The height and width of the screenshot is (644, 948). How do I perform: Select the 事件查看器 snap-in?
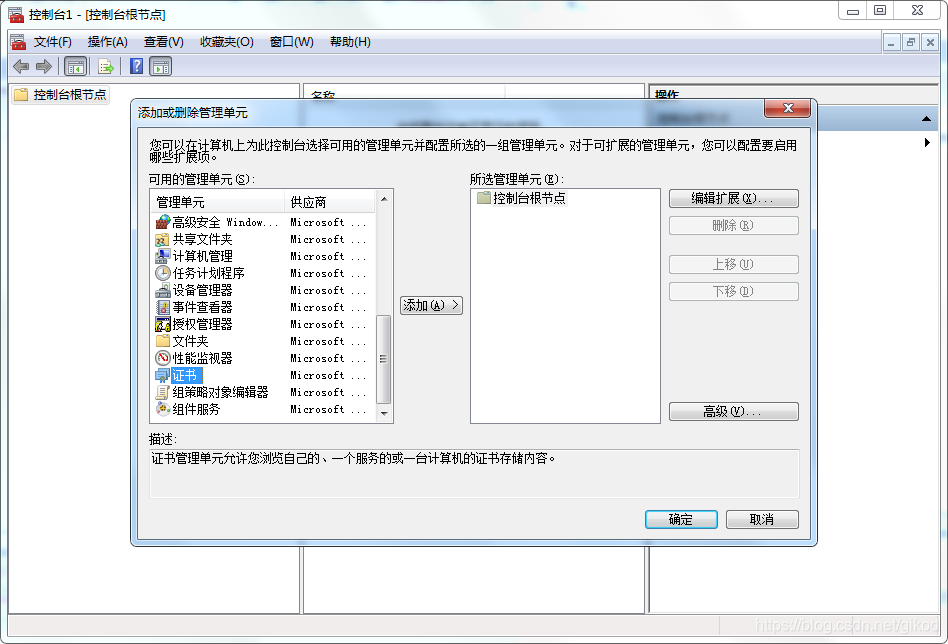197,307
